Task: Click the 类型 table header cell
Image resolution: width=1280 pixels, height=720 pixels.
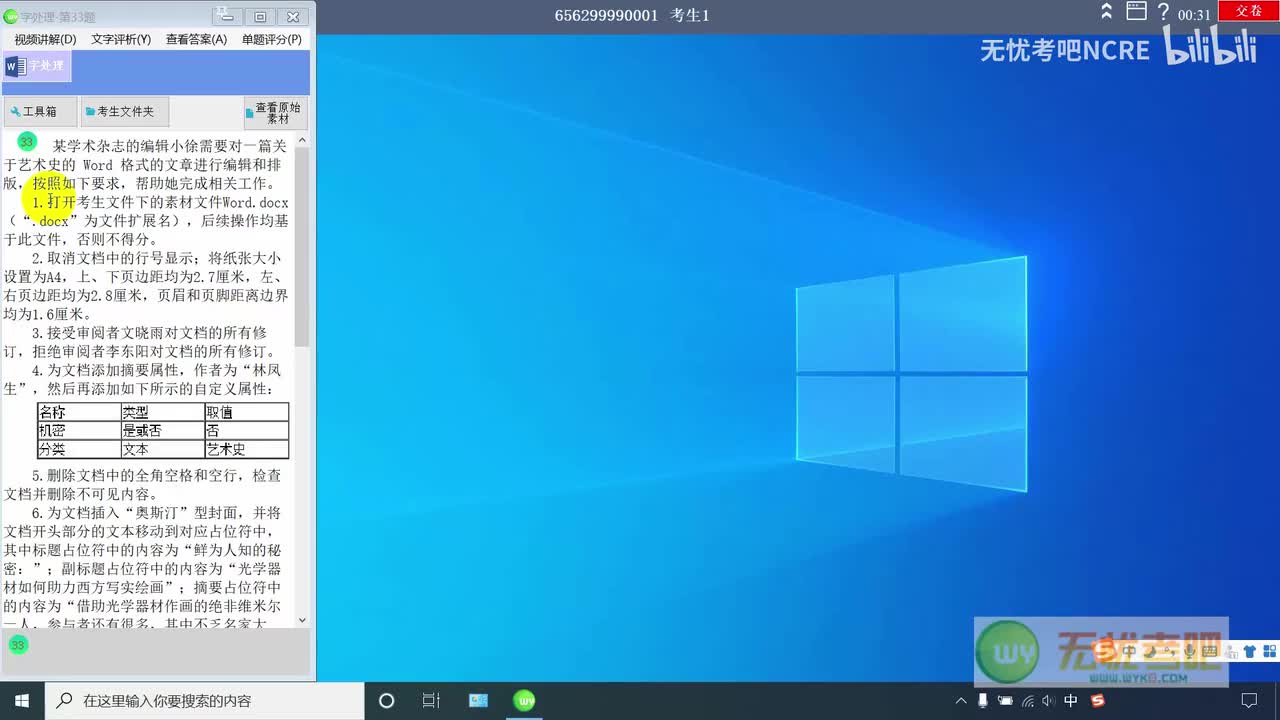Action: pos(162,412)
